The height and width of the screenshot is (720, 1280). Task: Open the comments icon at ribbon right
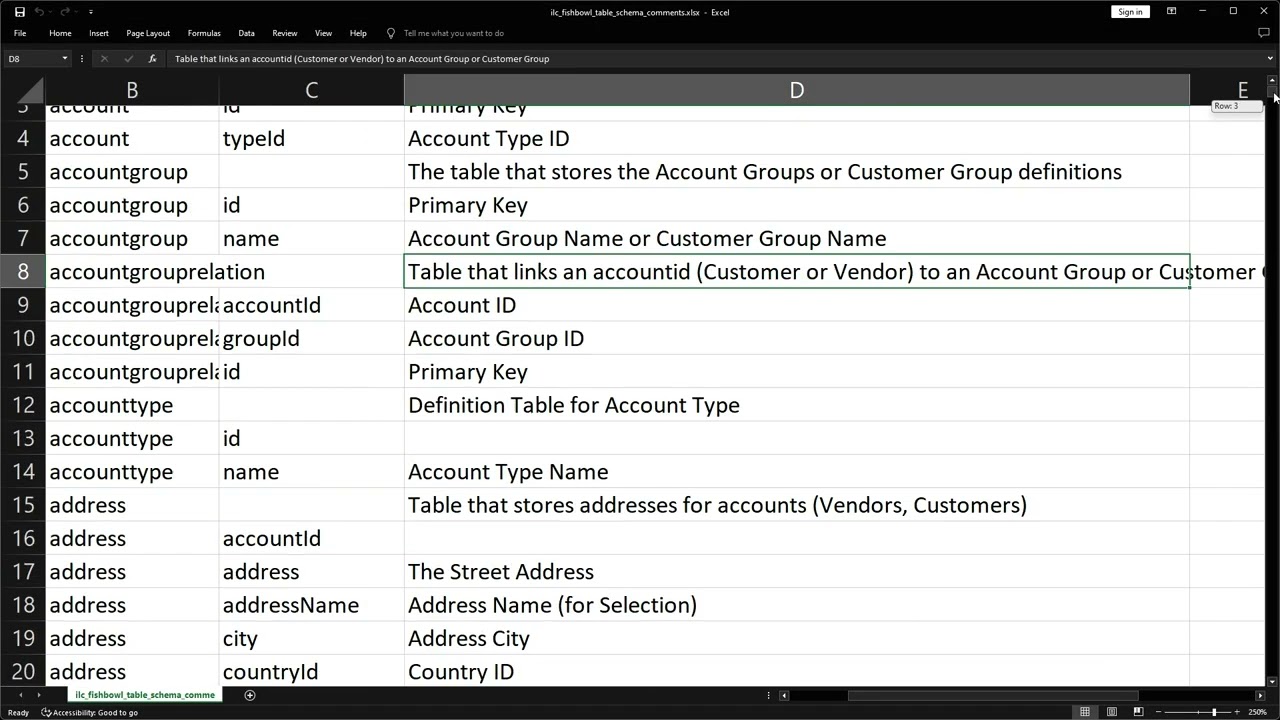pos(1263,33)
